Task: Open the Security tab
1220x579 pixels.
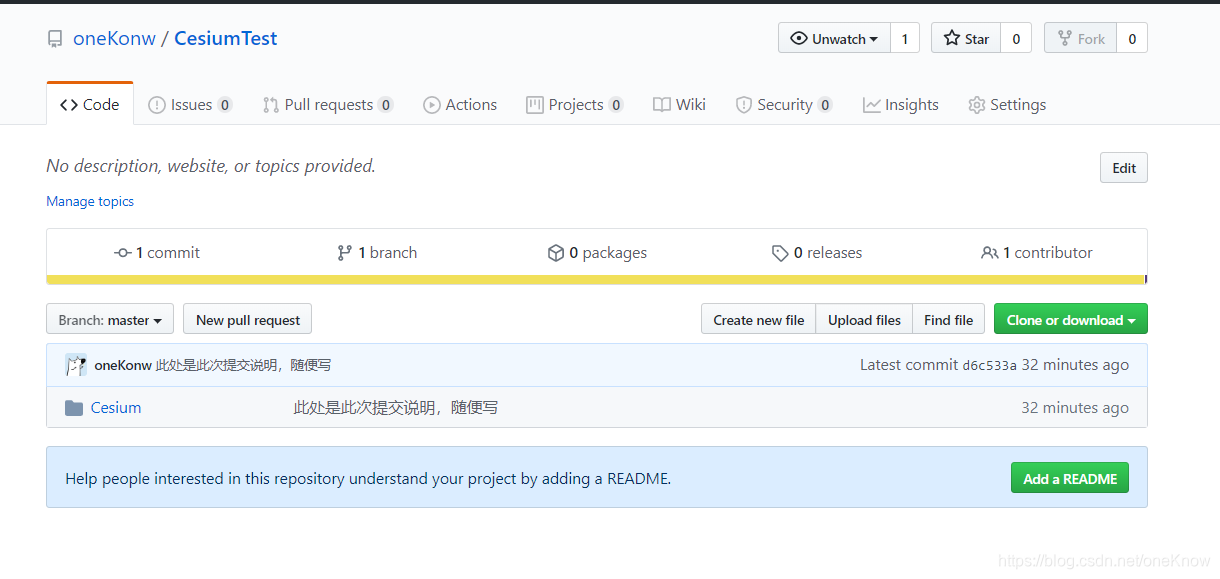Action: point(785,105)
